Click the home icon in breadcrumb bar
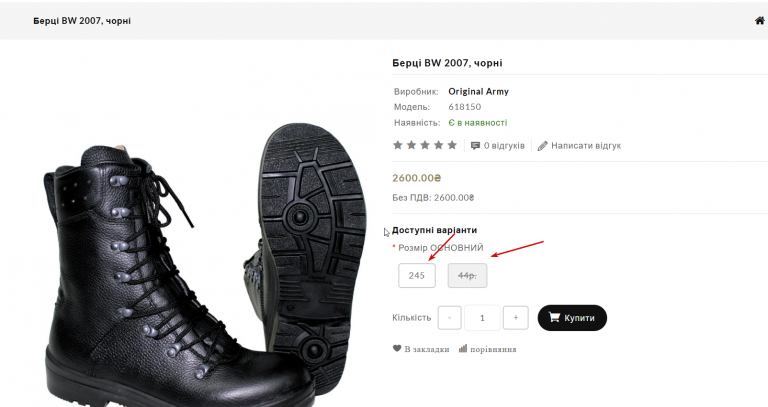This screenshot has height=407, width=768. tap(760, 20)
